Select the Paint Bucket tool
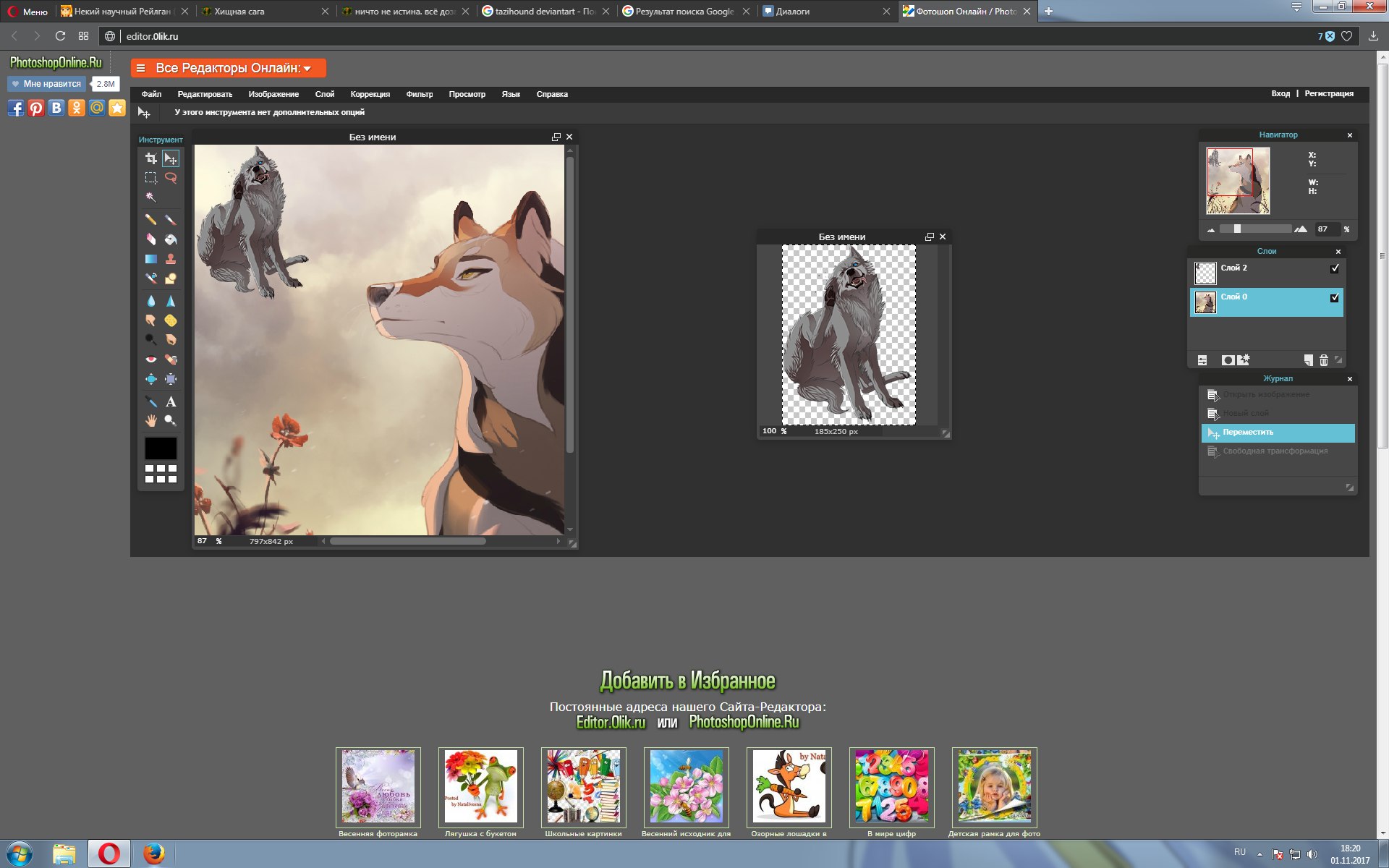Screen dimensions: 1389x868 point(171,239)
